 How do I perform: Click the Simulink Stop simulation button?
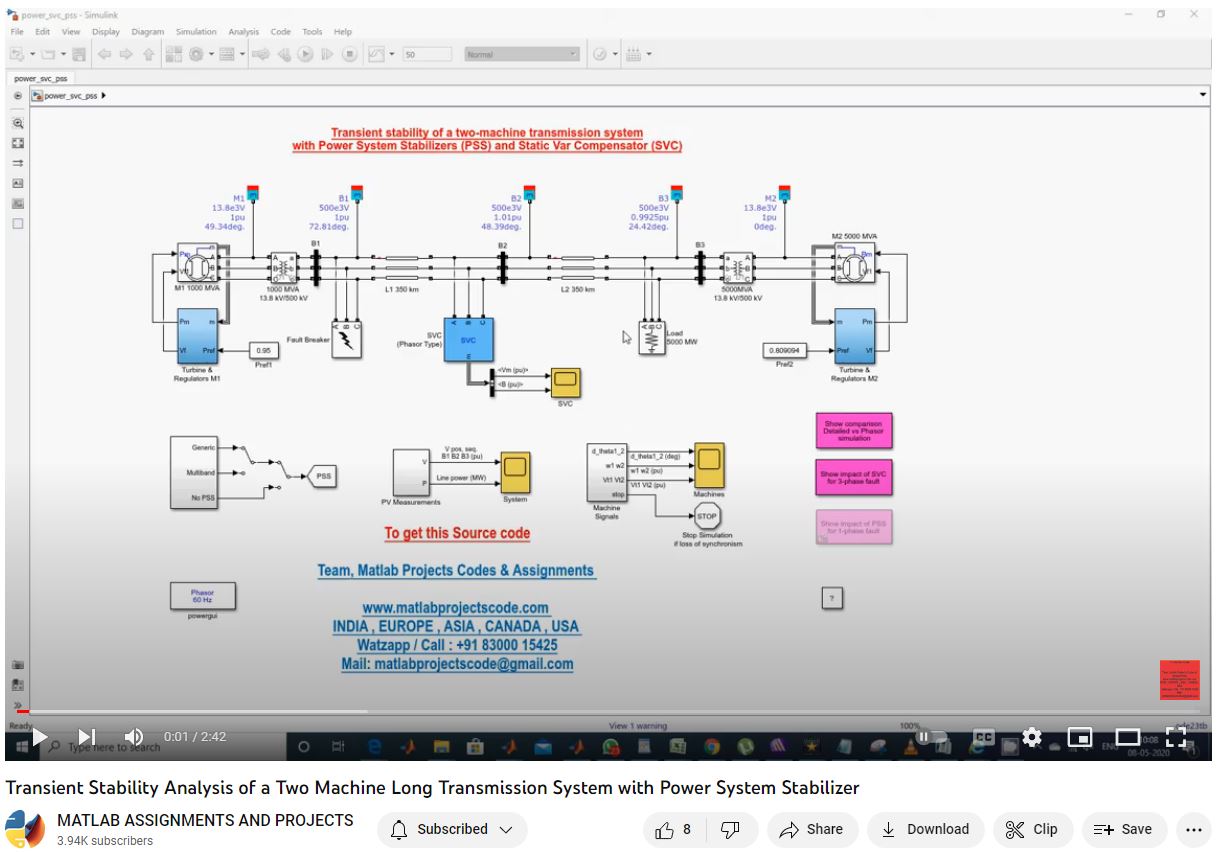click(349, 54)
